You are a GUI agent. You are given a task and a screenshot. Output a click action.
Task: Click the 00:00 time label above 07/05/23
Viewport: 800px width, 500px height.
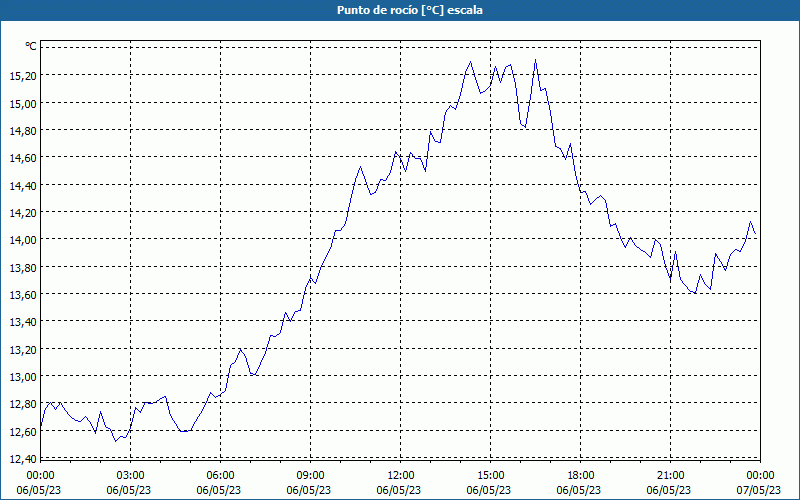760,476
